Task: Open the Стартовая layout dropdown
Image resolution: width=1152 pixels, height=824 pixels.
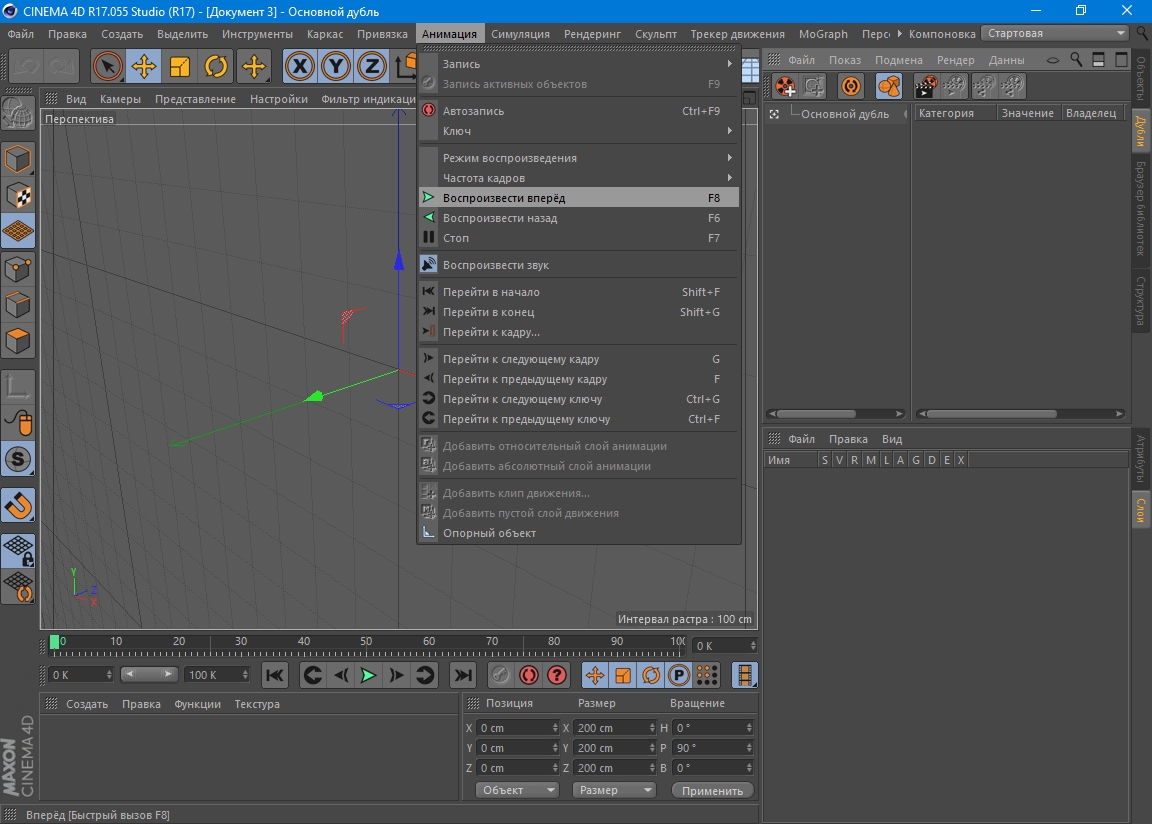Action: click(x=1055, y=33)
